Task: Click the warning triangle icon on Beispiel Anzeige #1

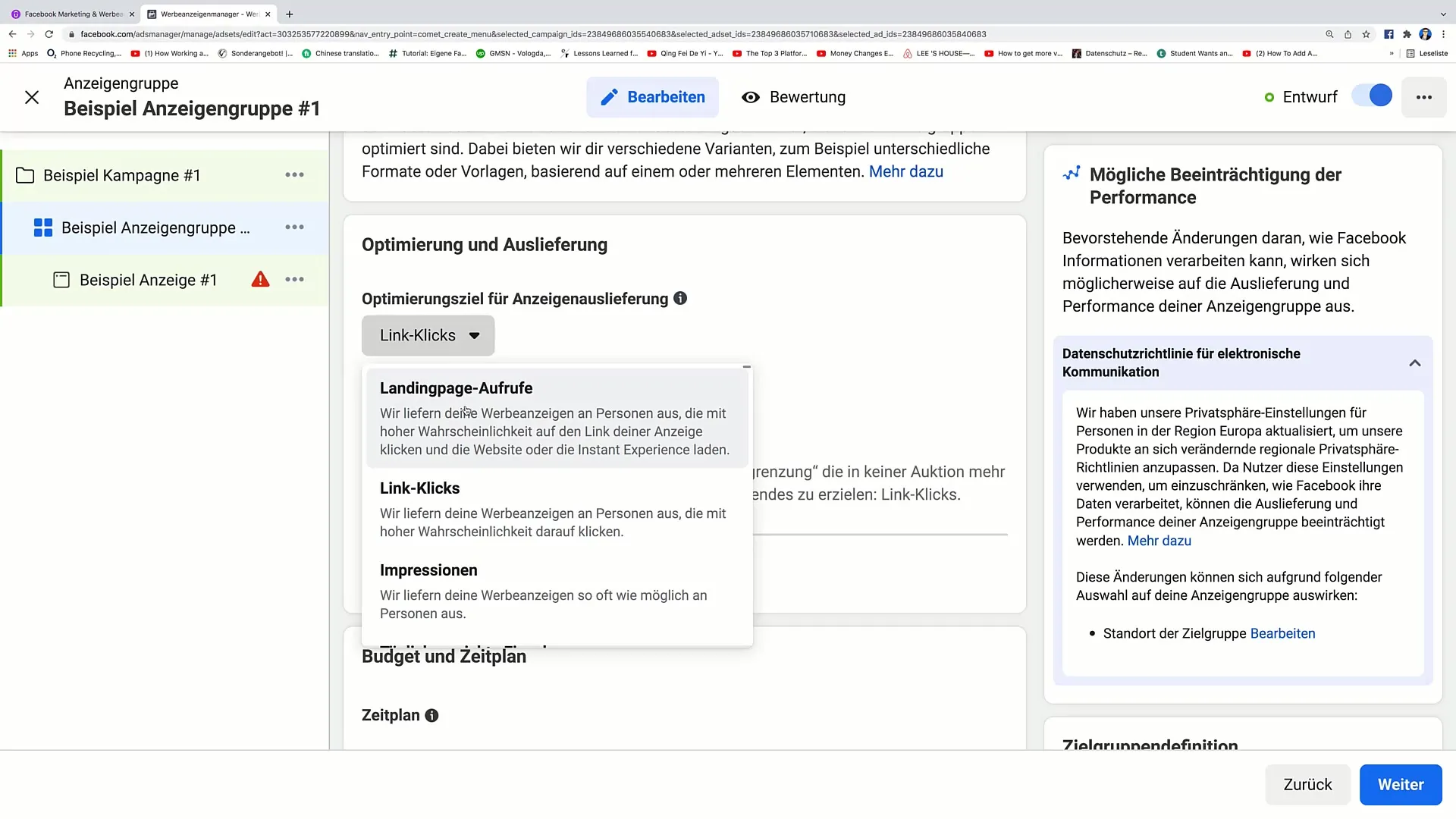Action: pos(260,279)
